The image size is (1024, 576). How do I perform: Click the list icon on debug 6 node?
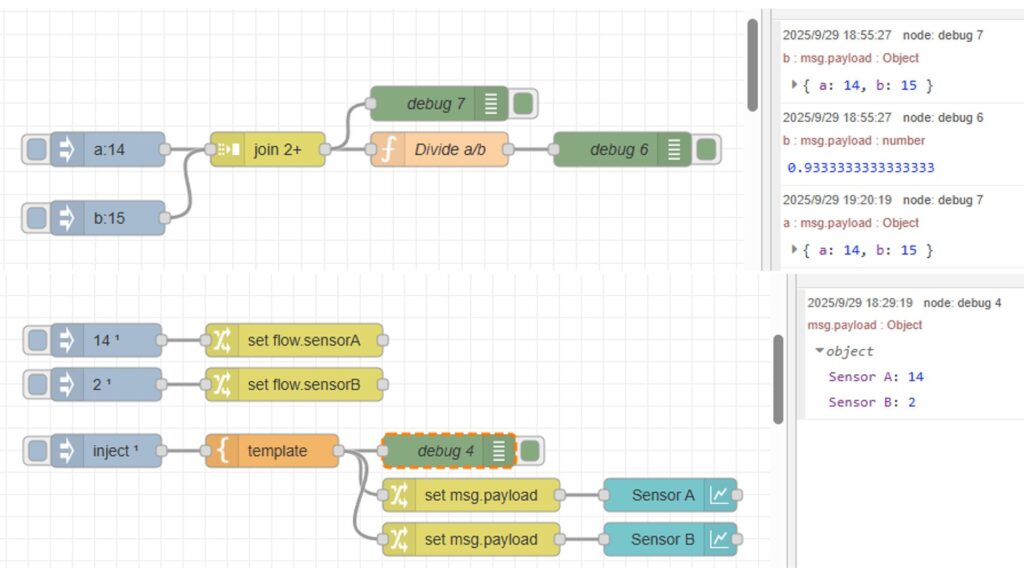pyautogui.click(x=674, y=150)
